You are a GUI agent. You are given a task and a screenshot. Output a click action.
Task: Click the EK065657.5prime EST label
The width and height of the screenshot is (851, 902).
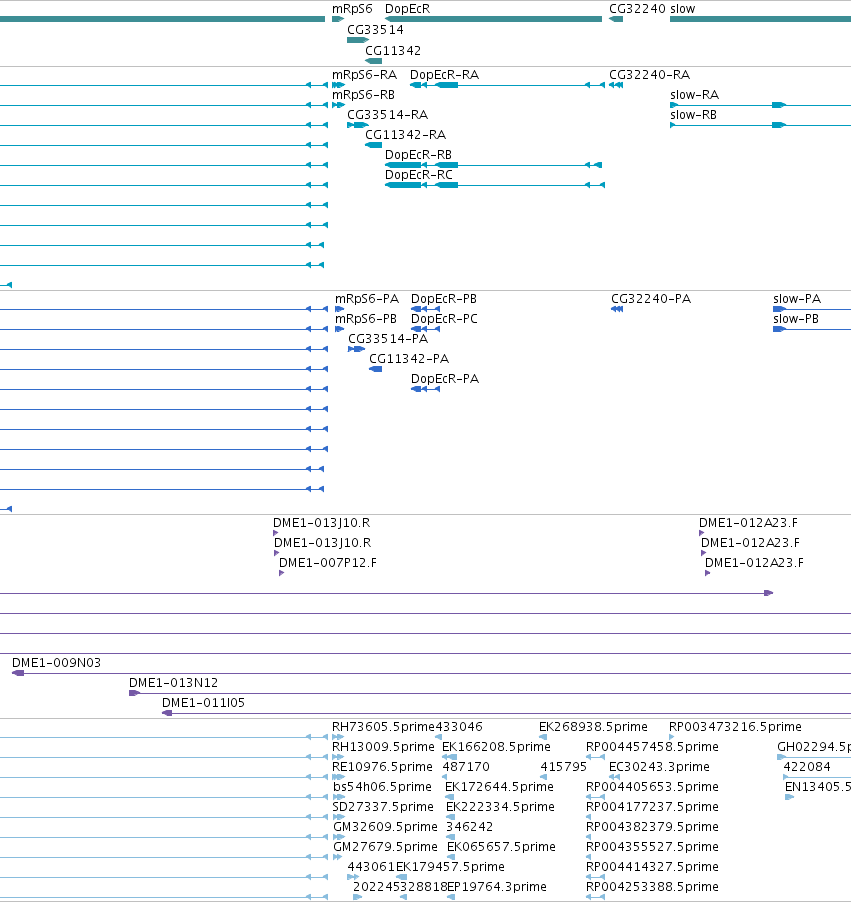pos(501,847)
